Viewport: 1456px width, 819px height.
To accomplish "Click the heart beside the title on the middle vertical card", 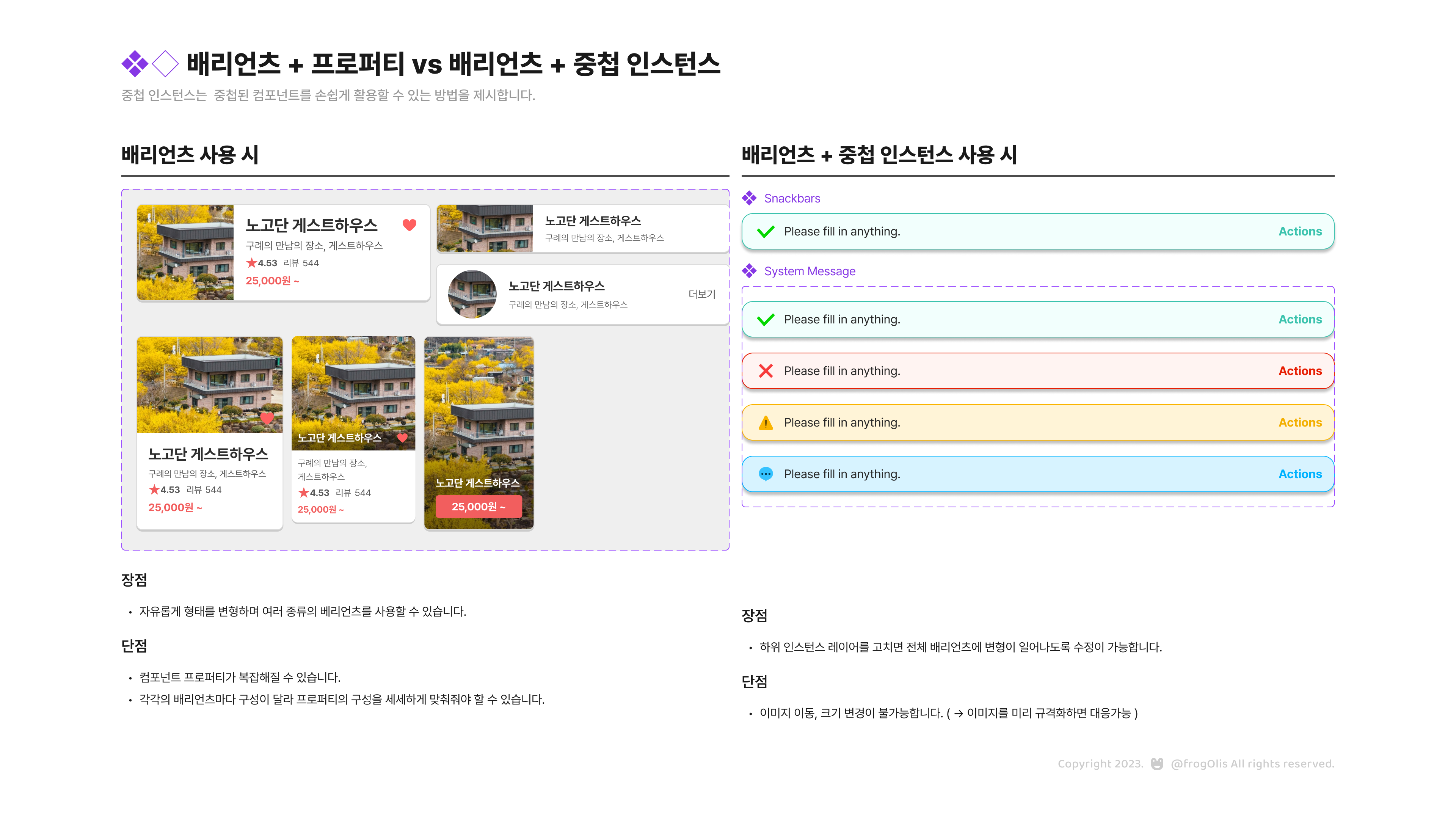I will 402,438.
